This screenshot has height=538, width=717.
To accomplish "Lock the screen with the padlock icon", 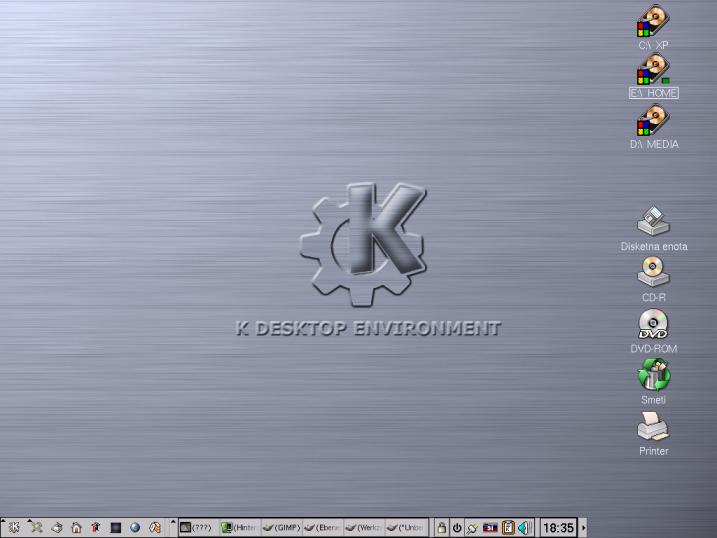I will coord(441,528).
